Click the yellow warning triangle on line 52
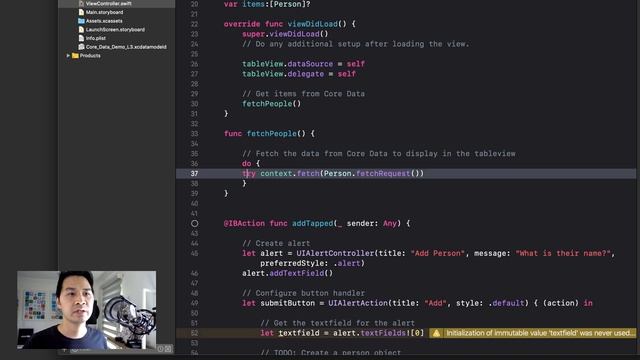640x360 pixels. [436, 333]
